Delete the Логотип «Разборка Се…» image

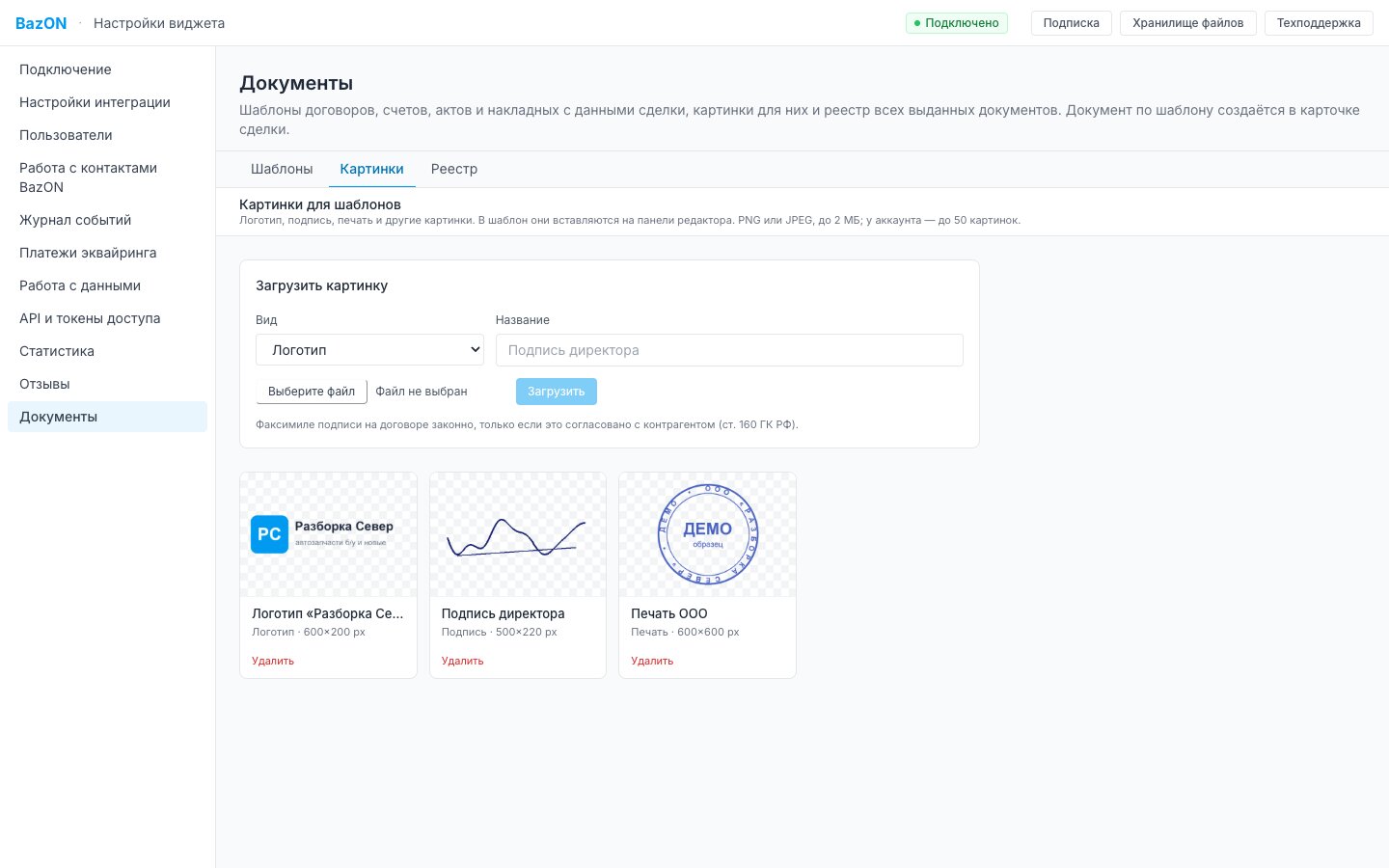pos(273,661)
